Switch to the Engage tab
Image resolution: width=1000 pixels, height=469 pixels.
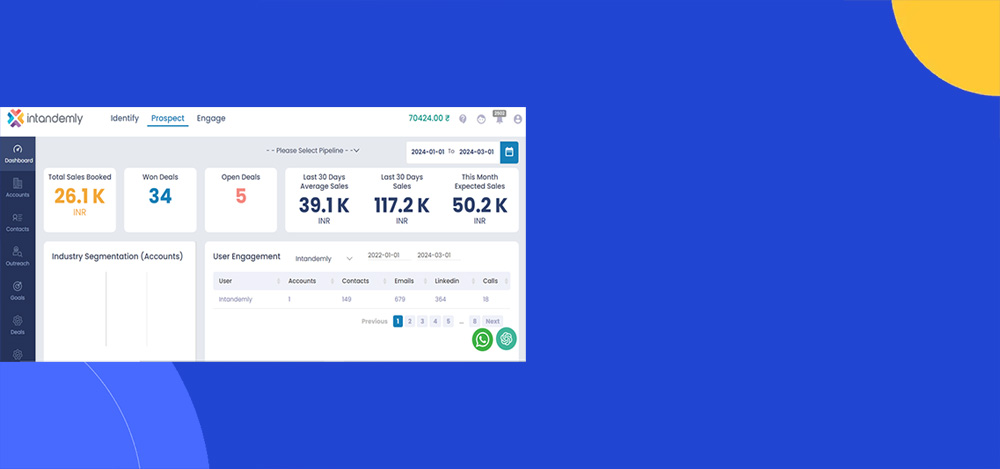tap(211, 118)
